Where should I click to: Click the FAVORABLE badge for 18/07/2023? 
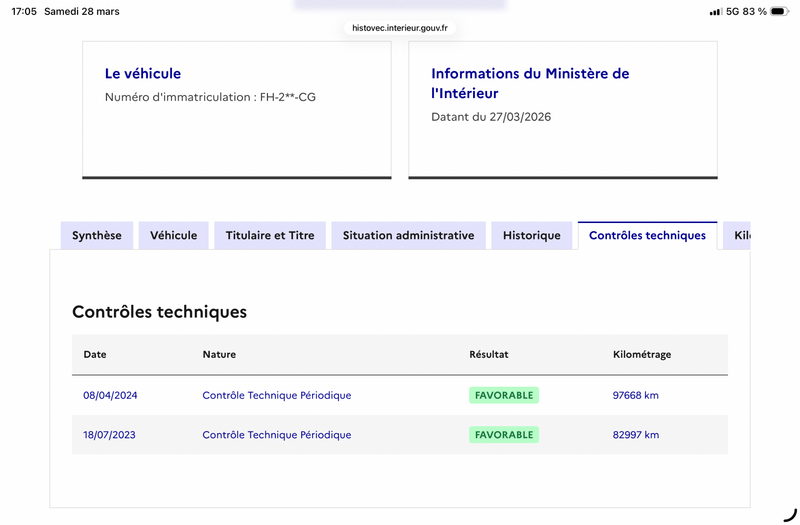coord(504,435)
